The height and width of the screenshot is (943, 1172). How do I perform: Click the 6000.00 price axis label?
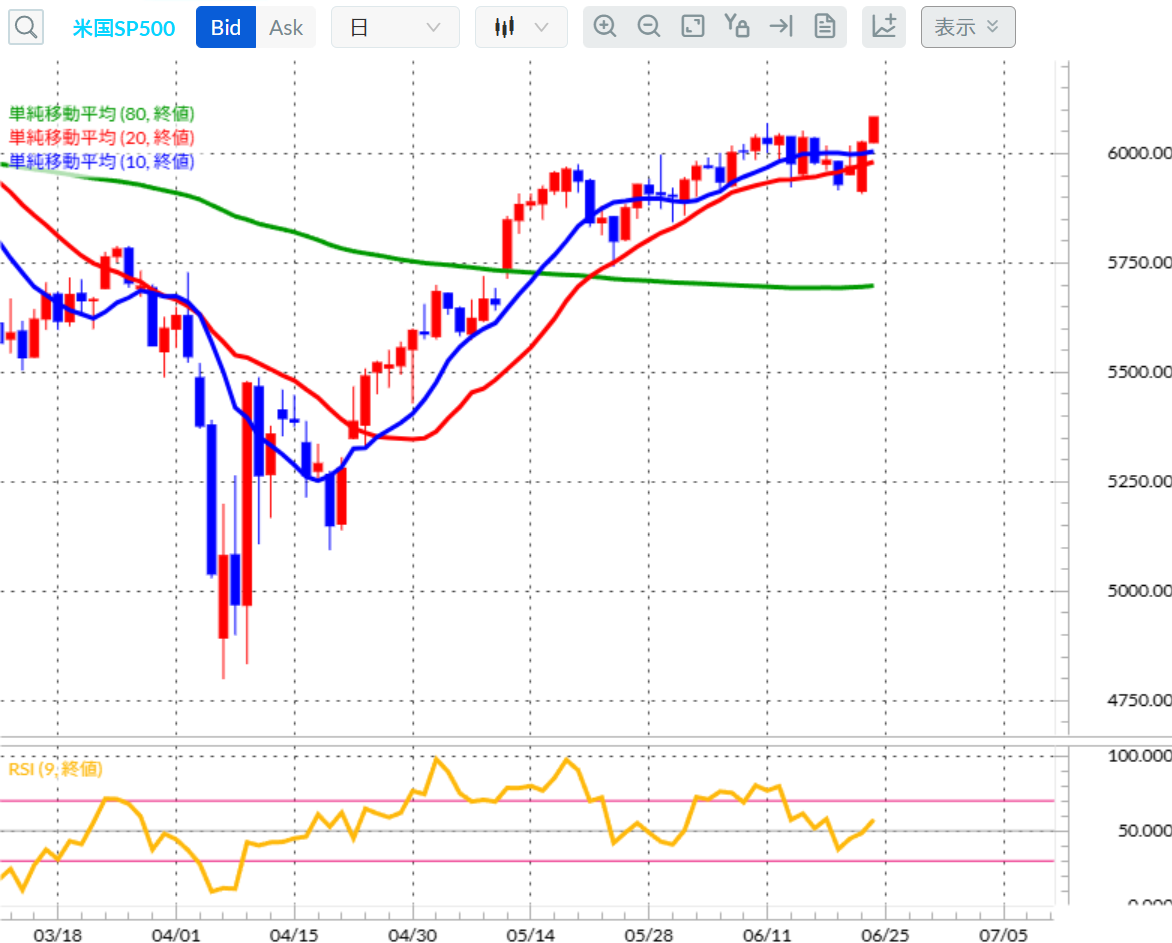click(1139, 153)
